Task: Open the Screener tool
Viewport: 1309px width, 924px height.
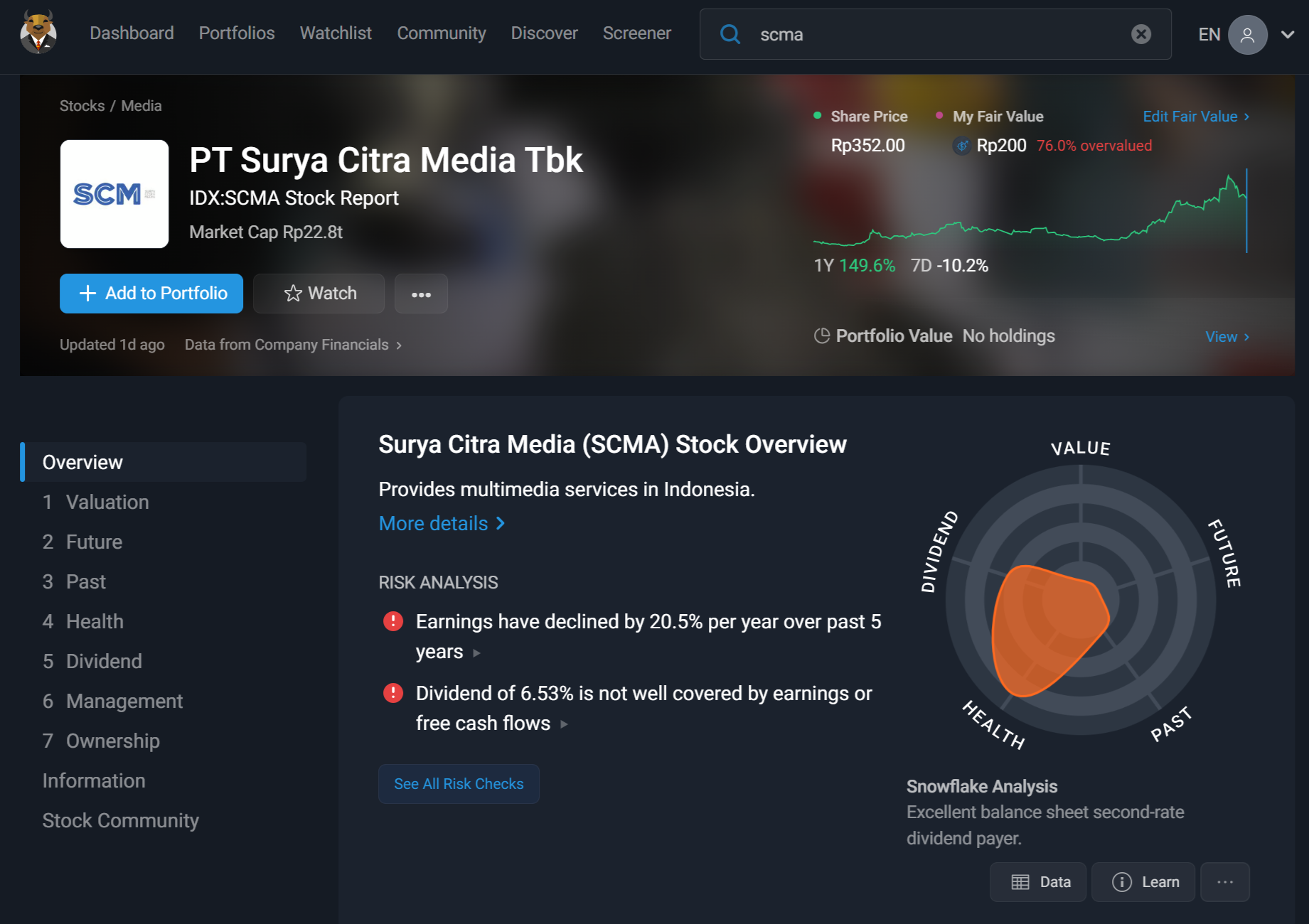Action: (x=637, y=33)
